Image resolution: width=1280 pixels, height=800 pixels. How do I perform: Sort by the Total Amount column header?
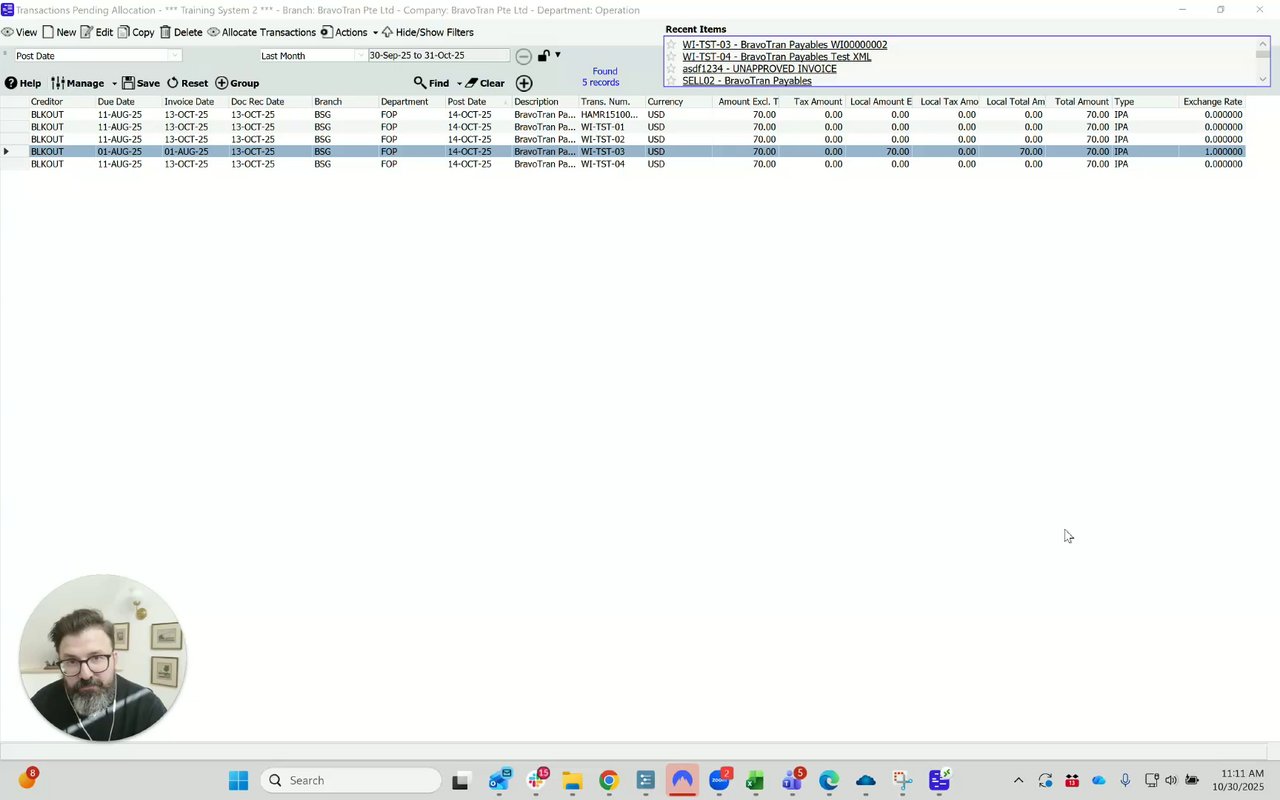pos(1081,102)
